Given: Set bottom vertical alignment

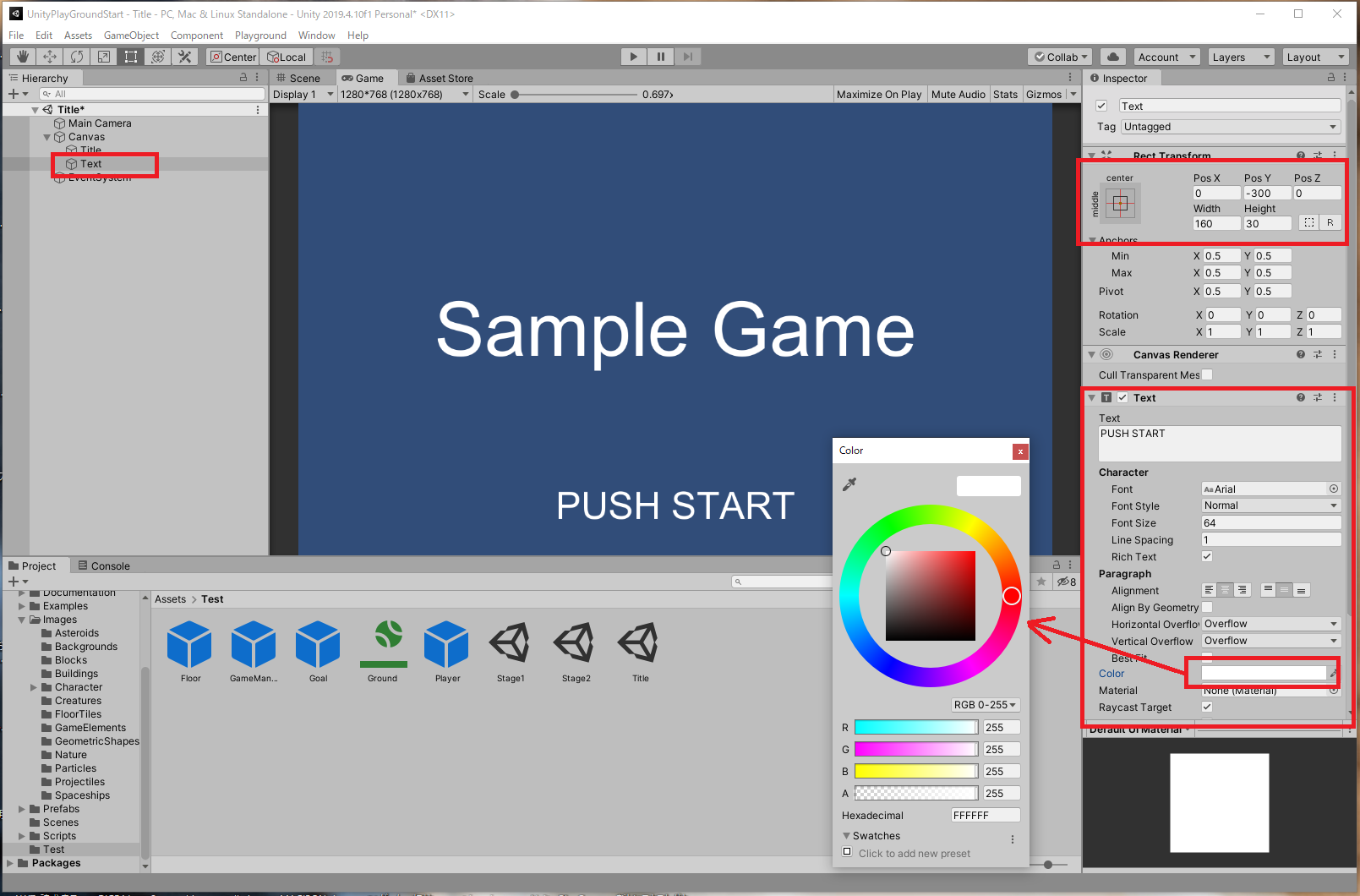Looking at the screenshot, I should pos(1302,590).
